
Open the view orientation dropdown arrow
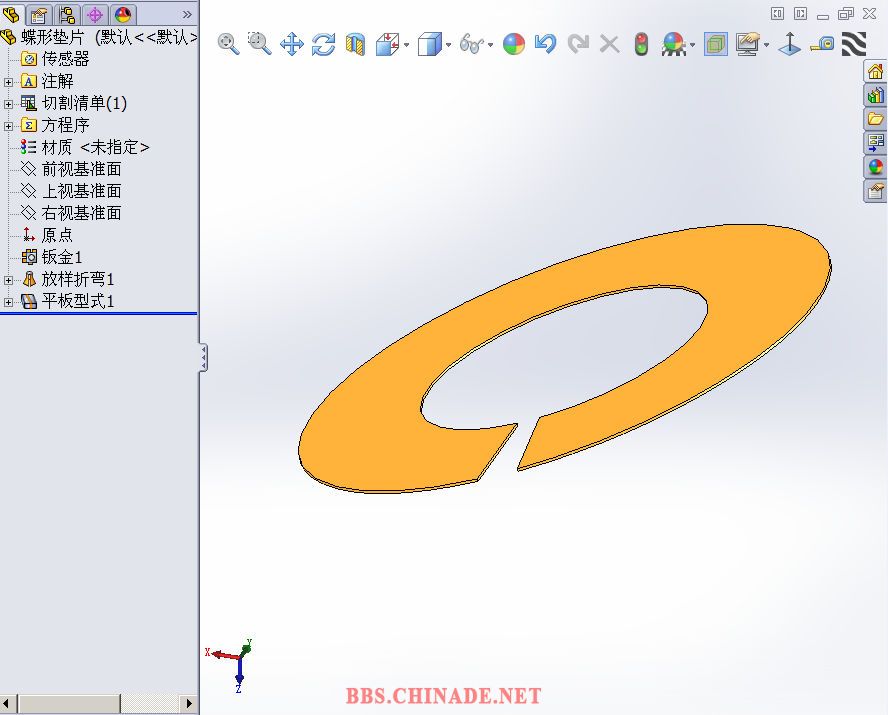pyautogui.click(x=408, y=45)
